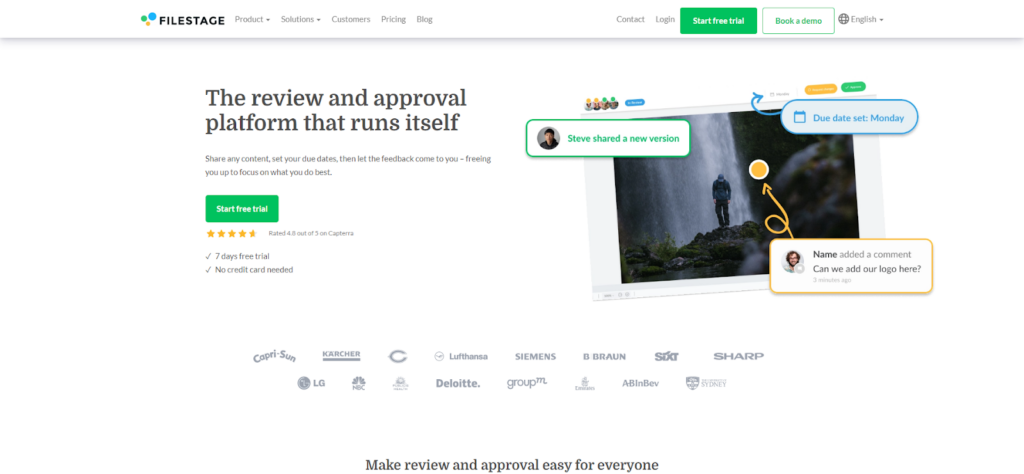
Task: Click the commenter avatar in comment bubble
Action: (793, 261)
